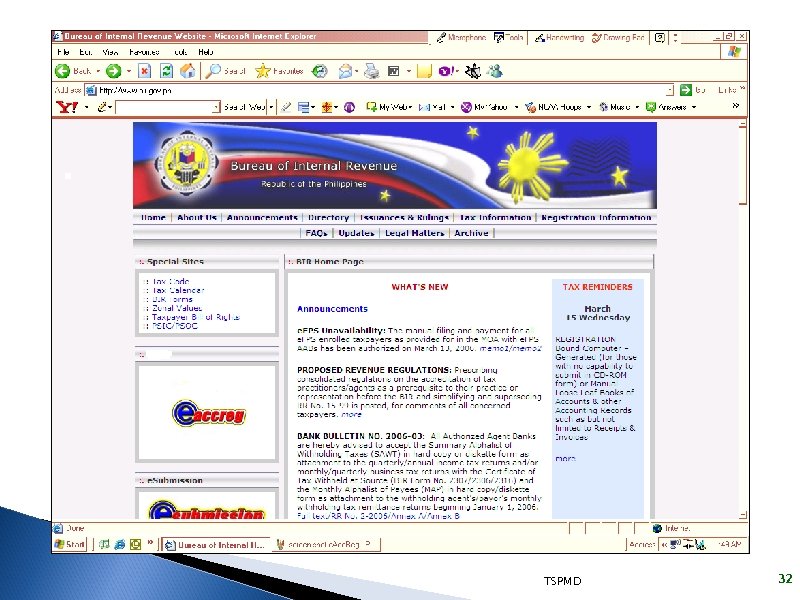Viewport: 800px width, 600px height.
Task: Open the Handwriting language bar button
Action: (559, 37)
